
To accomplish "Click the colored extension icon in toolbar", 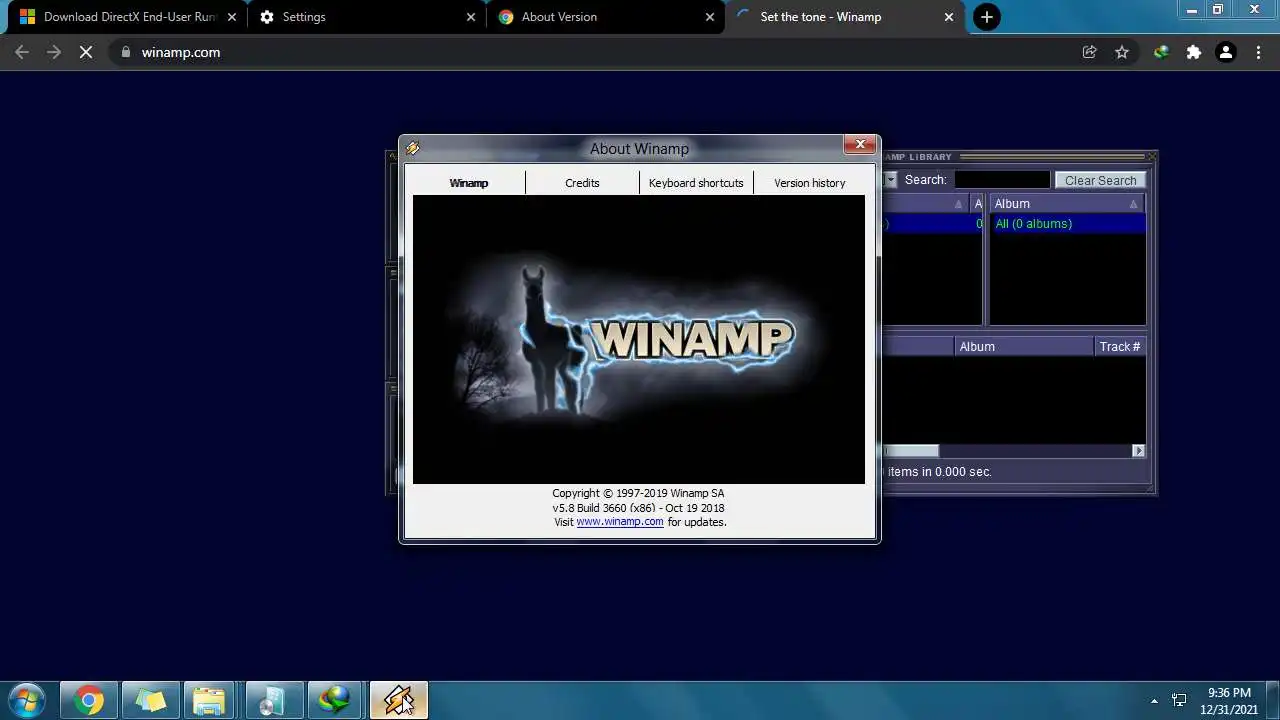I will coord(1161,52).
